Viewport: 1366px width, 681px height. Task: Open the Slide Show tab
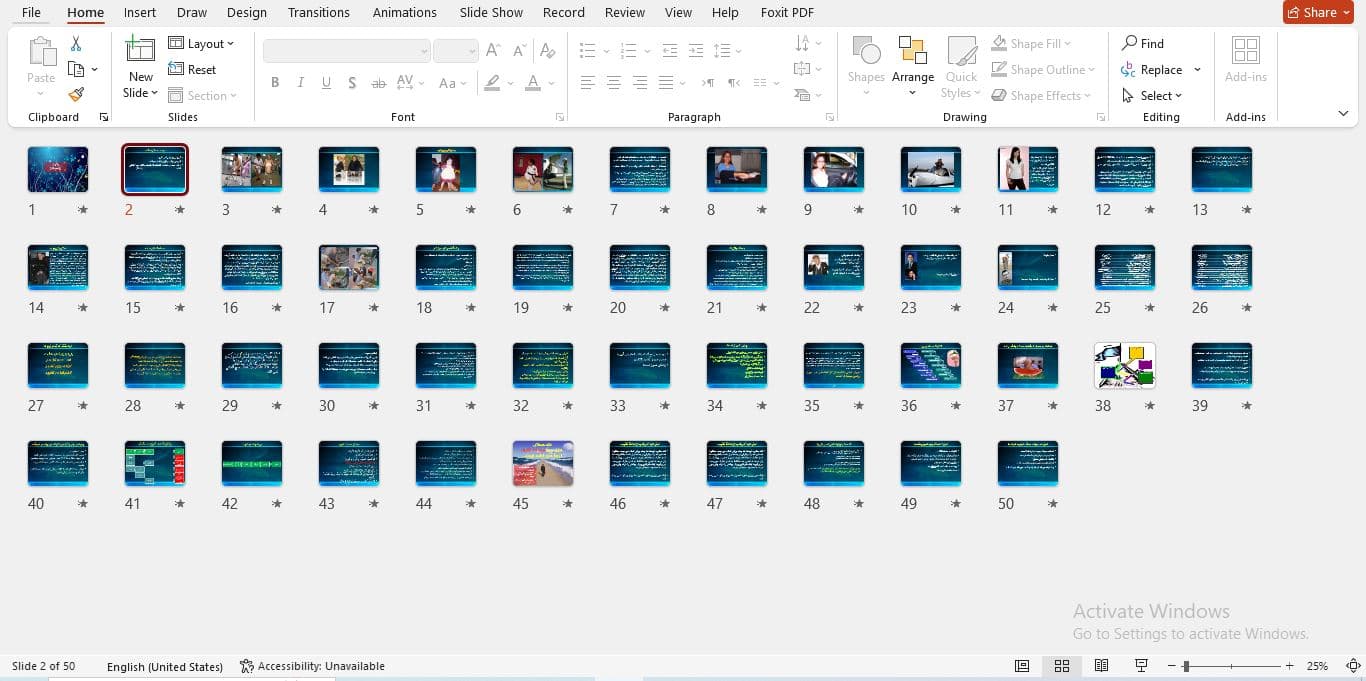(491, 13)
